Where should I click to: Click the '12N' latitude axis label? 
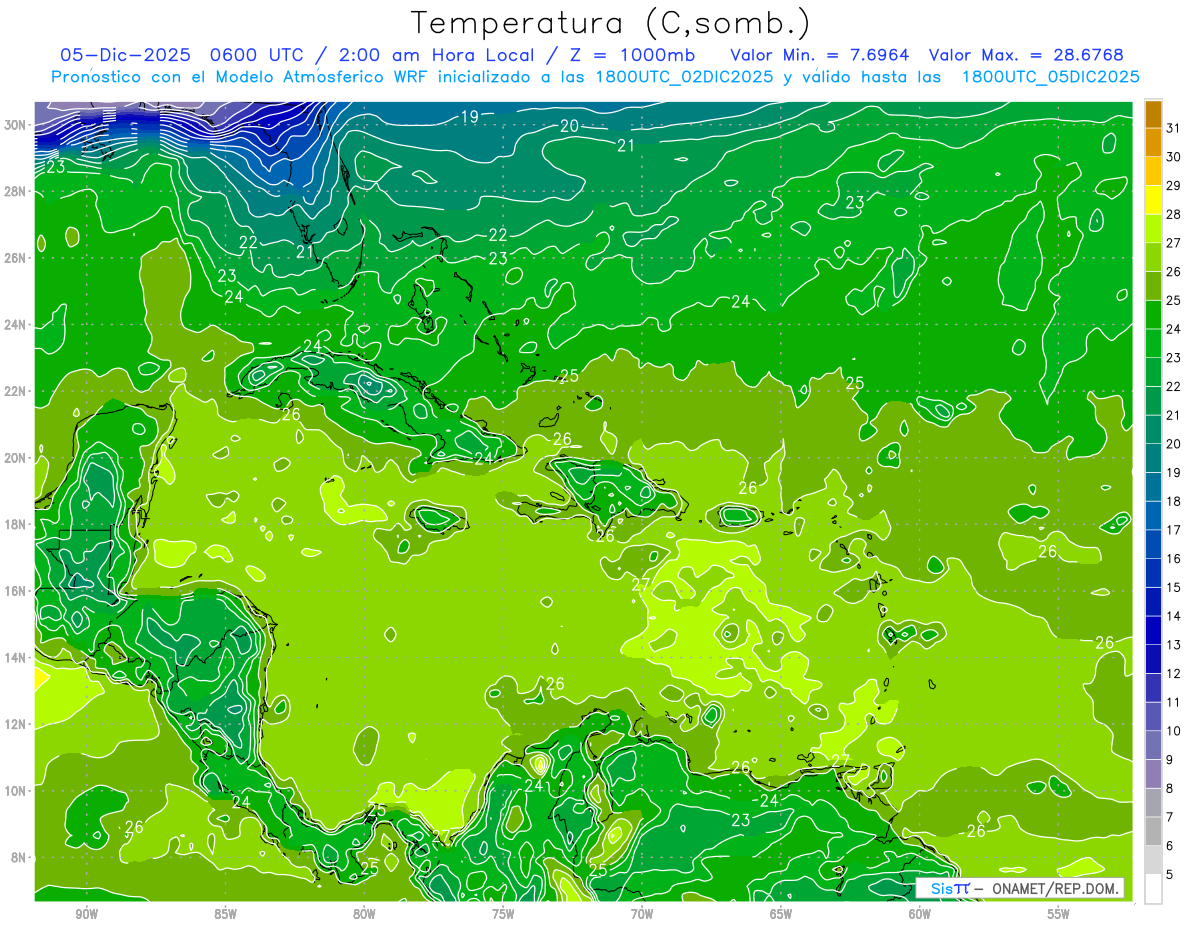coord(16,724)
